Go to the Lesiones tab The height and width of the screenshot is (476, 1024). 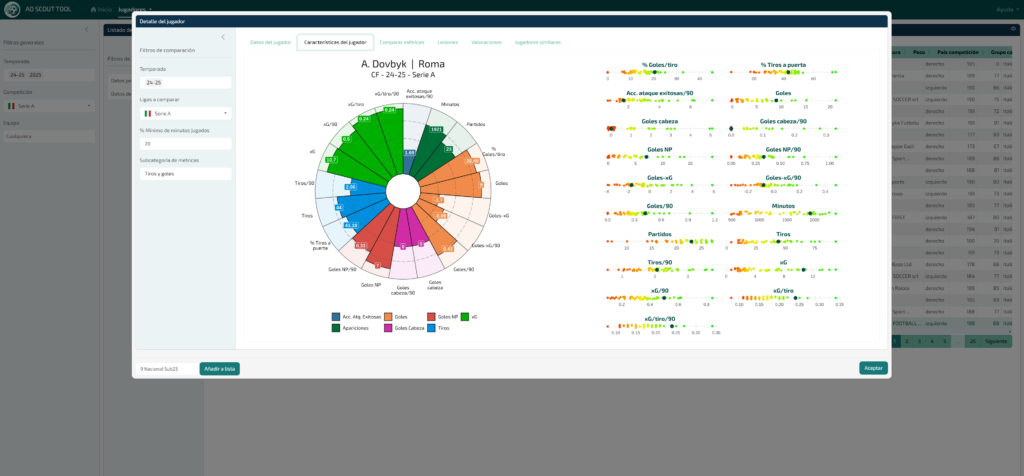(x=447, y=42)
